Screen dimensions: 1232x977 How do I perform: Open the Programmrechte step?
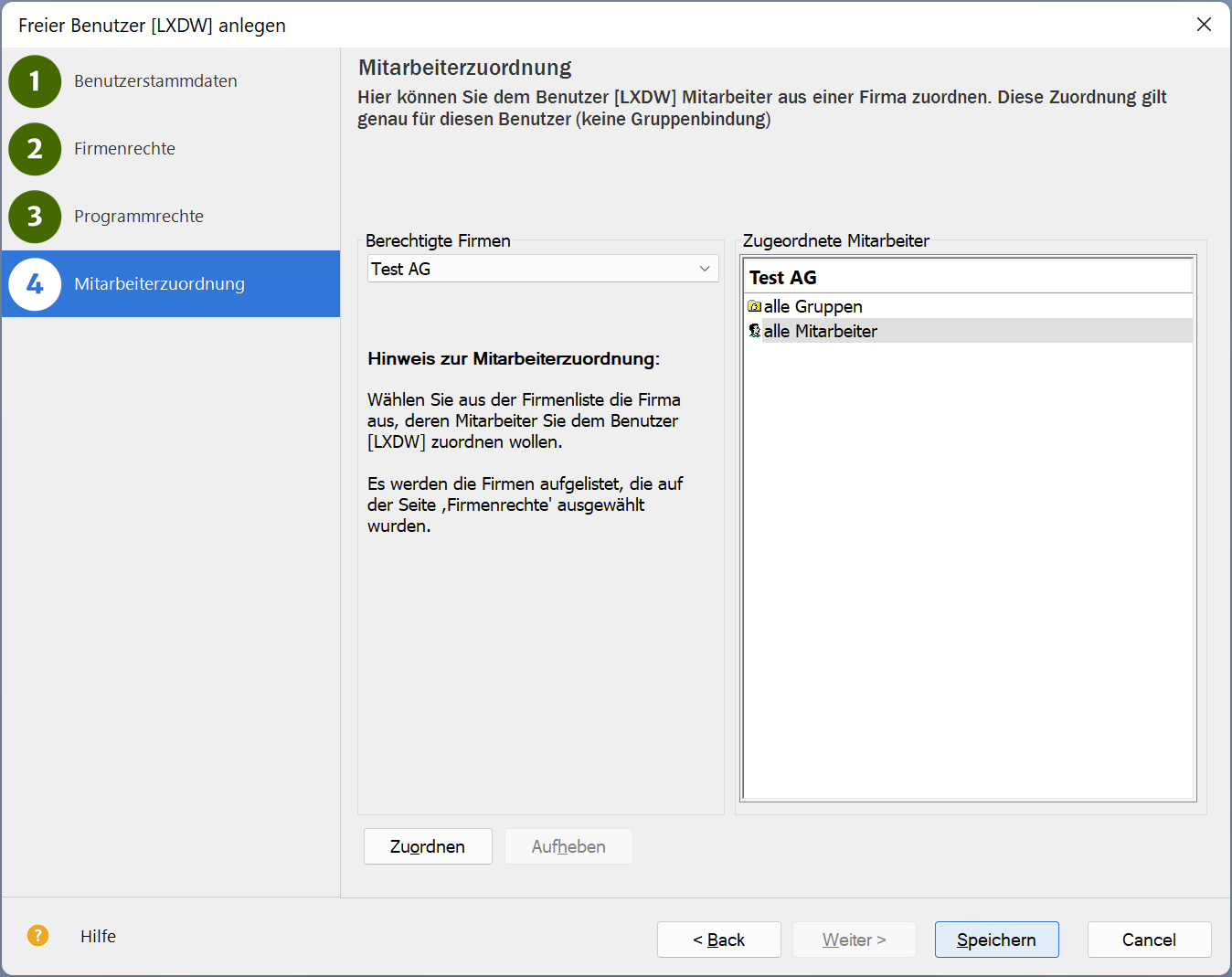(x=139, y=217)
